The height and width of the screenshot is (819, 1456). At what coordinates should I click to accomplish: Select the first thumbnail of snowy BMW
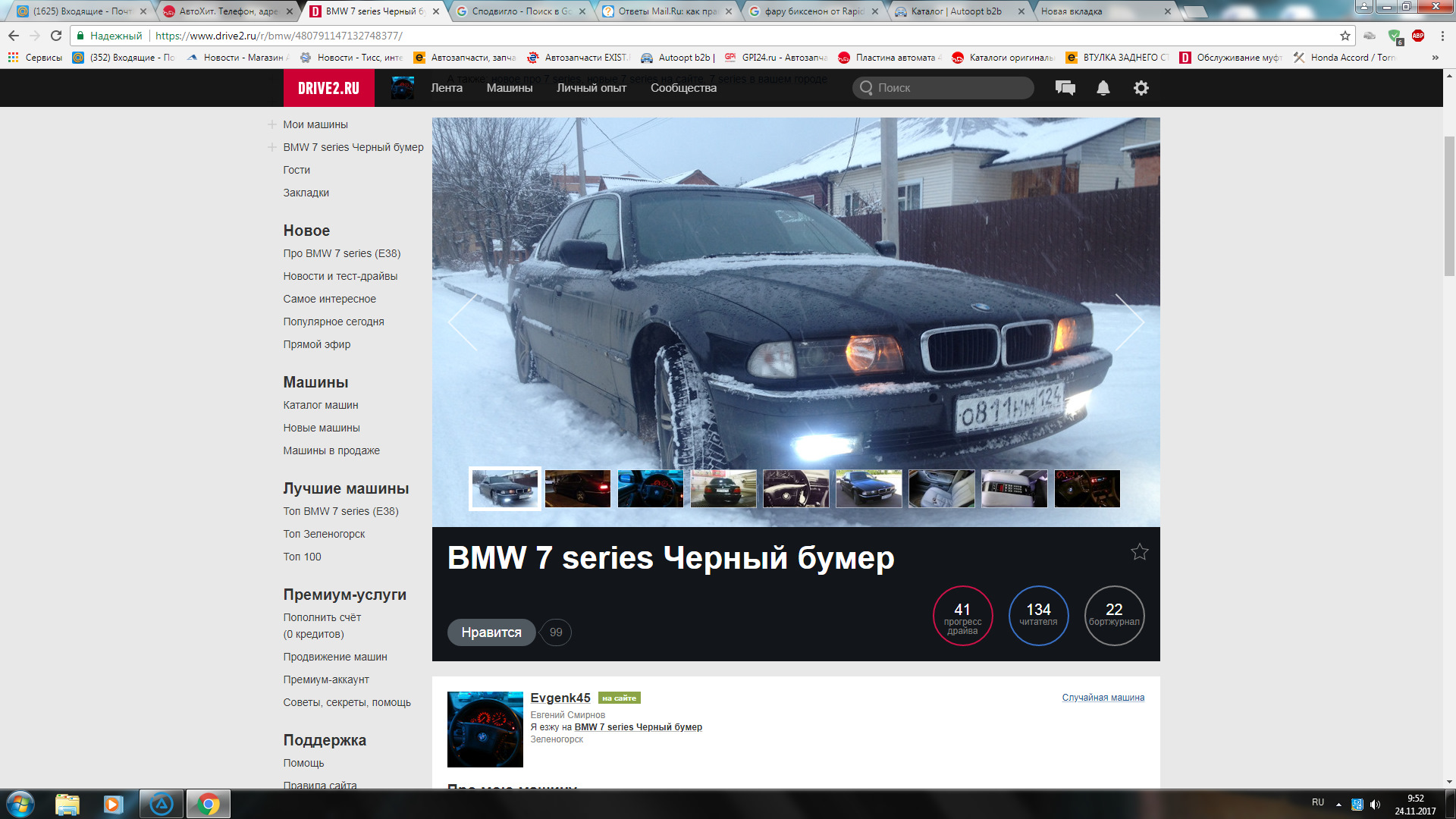505,488
